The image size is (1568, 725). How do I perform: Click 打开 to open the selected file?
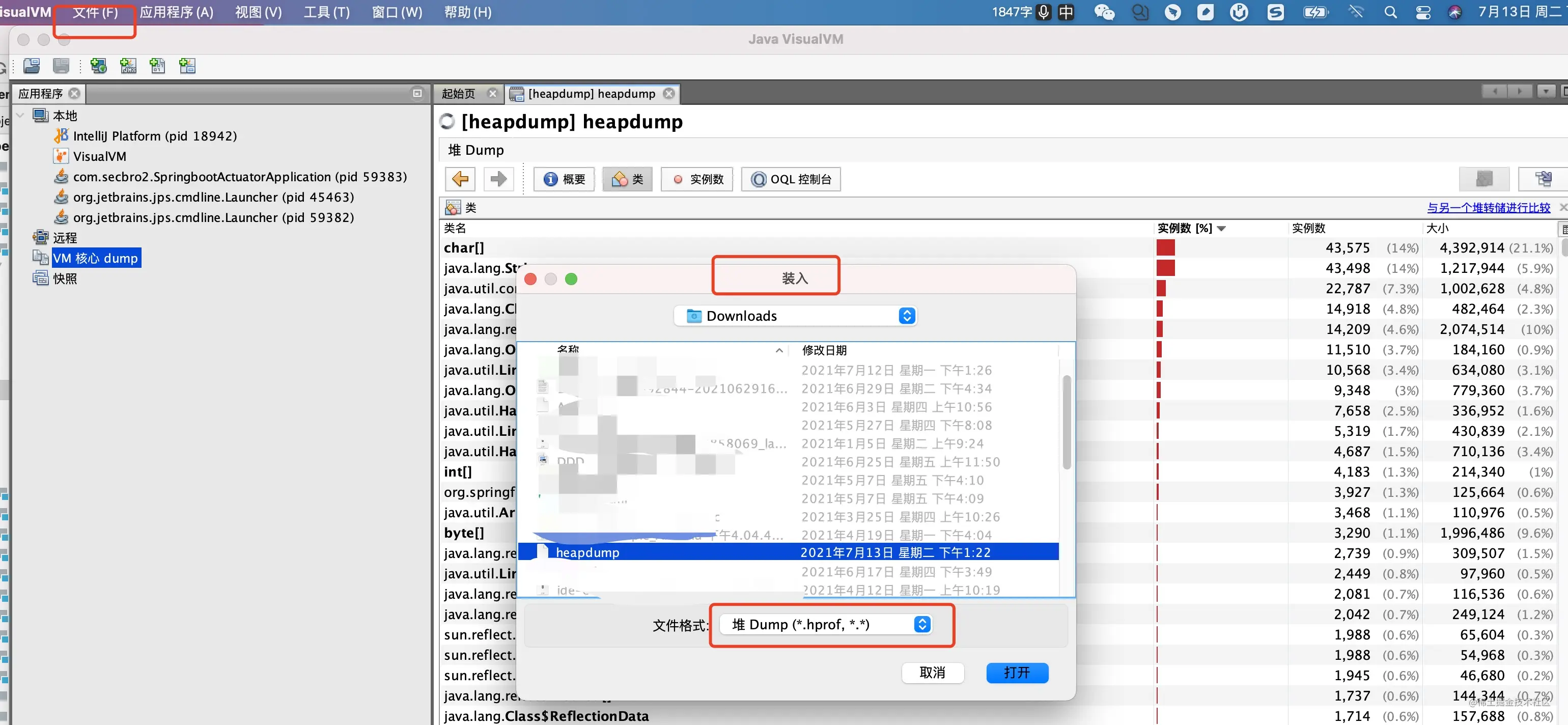tap(1017, 673)
